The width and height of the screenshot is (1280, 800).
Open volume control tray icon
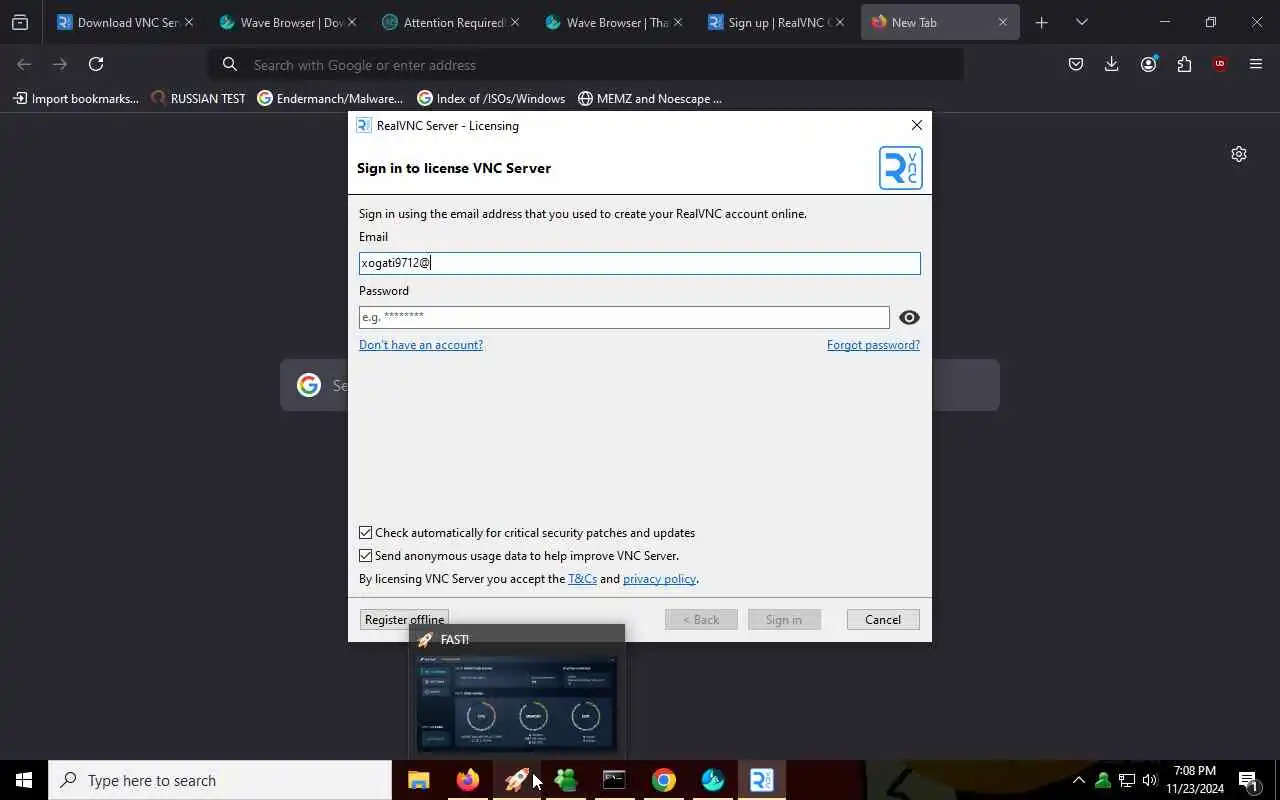coord(1150,780)
